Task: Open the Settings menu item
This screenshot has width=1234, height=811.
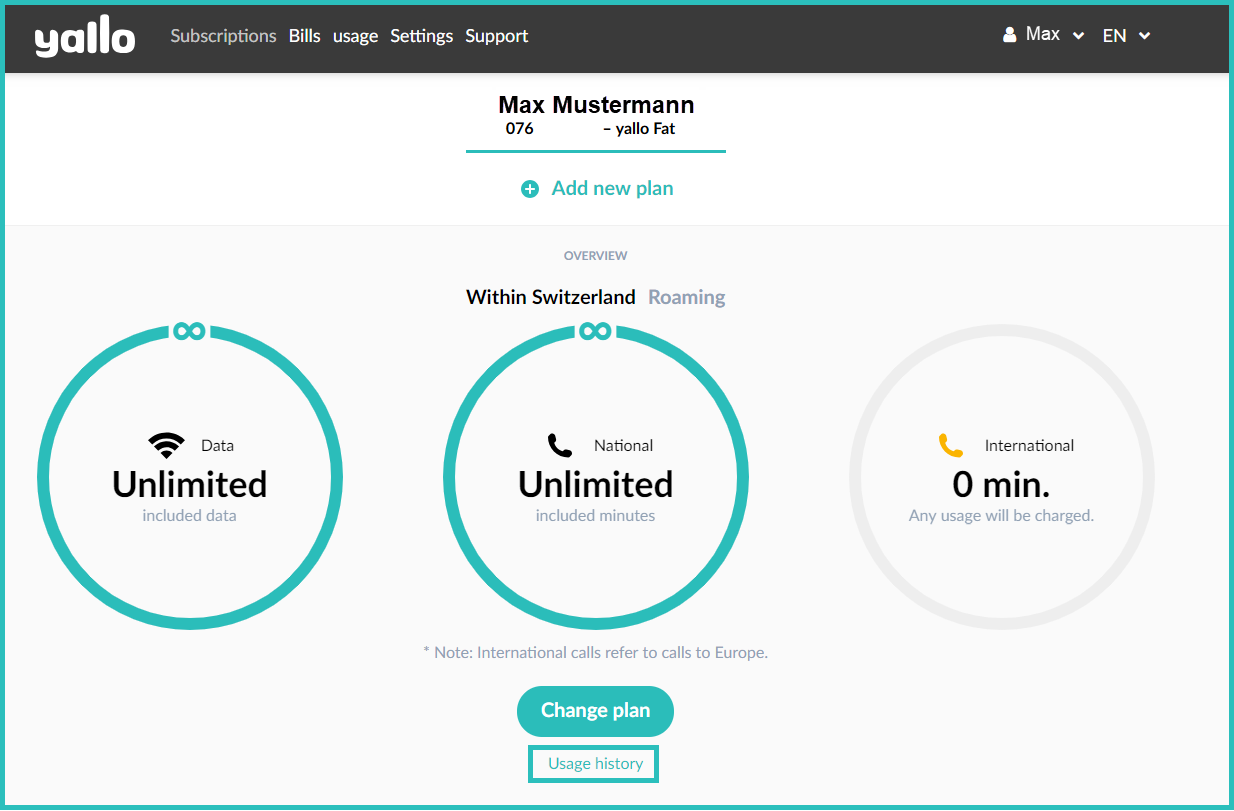Action: coord(422,36)
